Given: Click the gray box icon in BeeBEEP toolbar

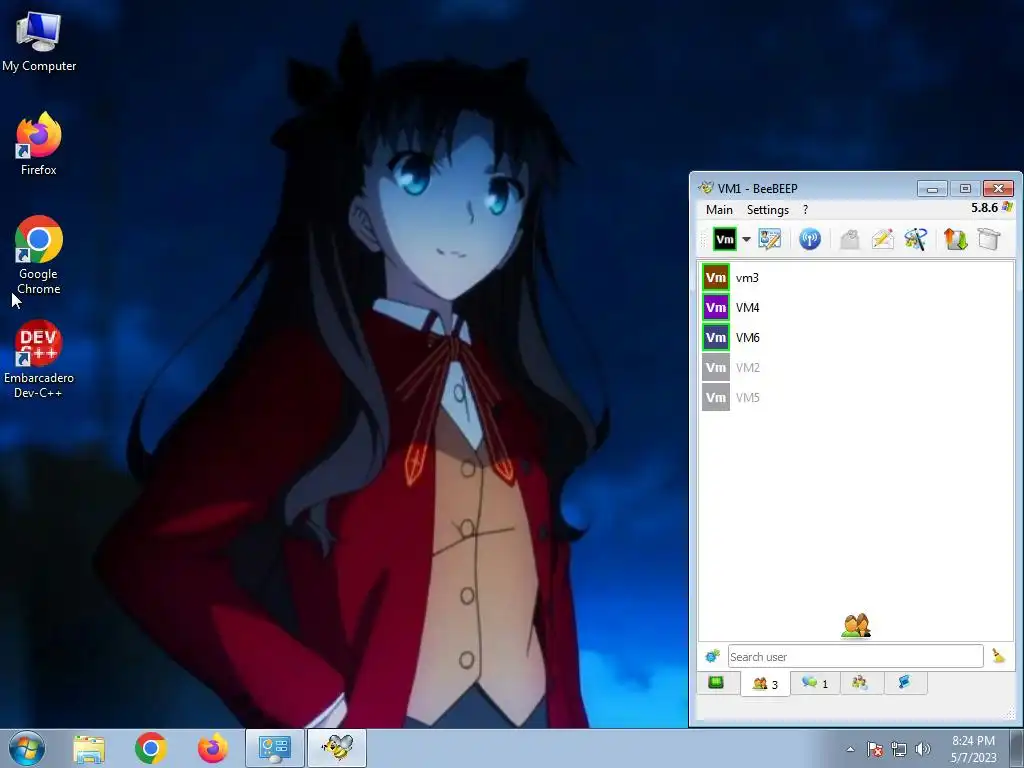Looking at the screenshot, I should click(x=989, y=239).
